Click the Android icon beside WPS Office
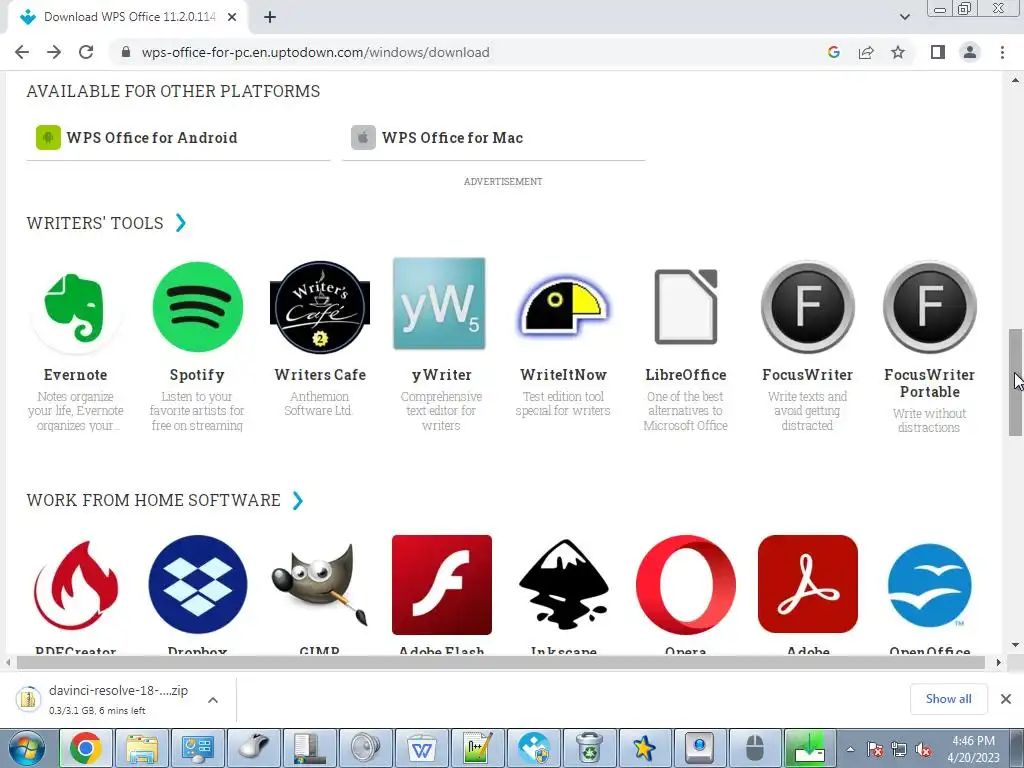The height and width of the screenshot is (768, 1024). (48, 137)
